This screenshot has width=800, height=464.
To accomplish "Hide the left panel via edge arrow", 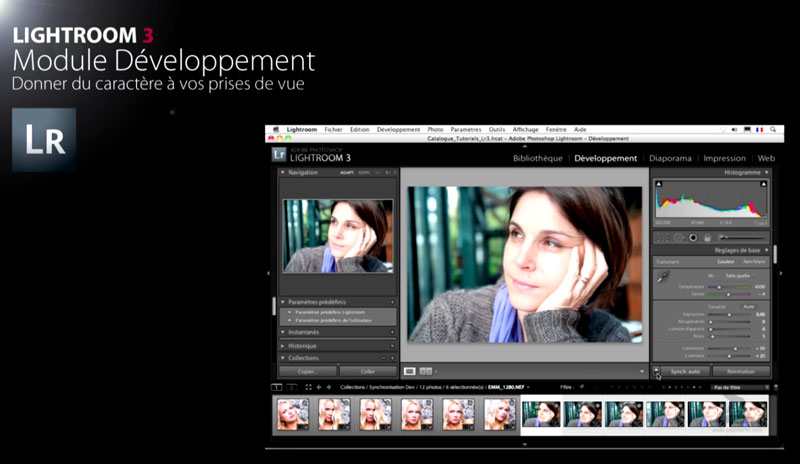I will pos(268,274).
